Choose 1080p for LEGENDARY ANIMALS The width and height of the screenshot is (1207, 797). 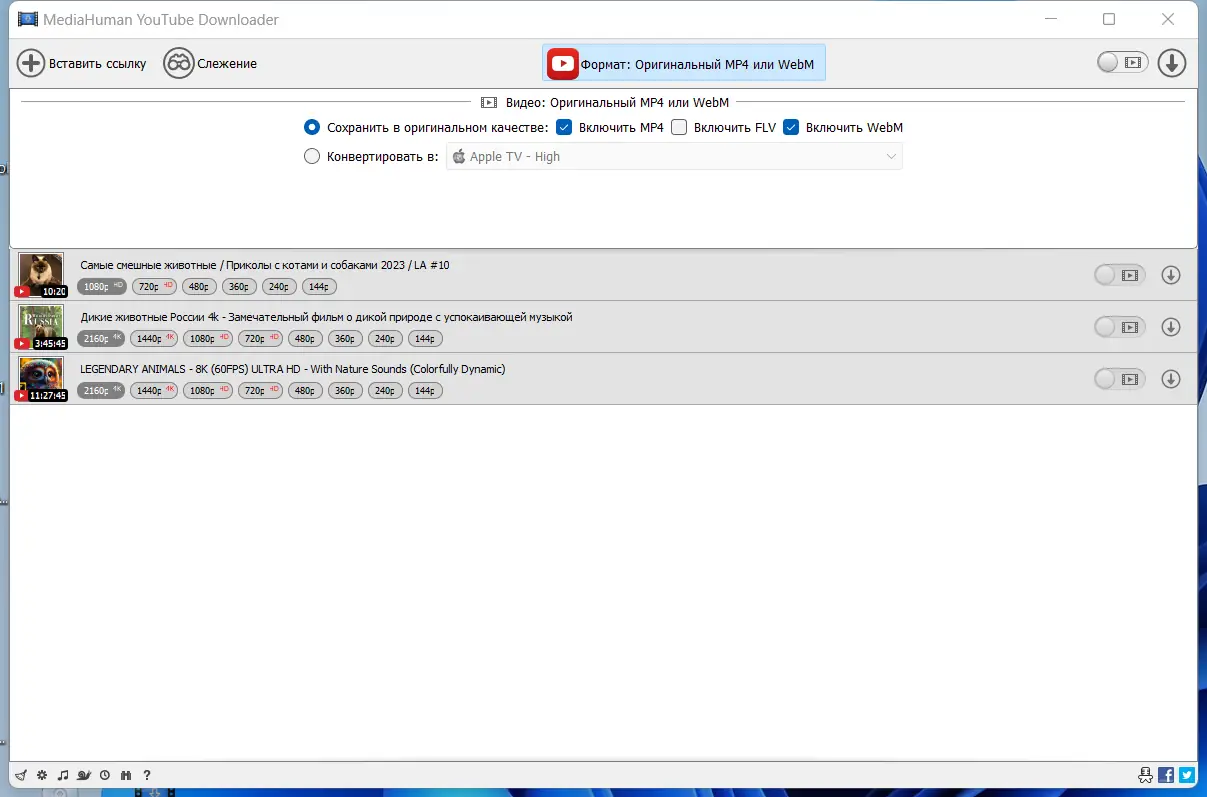[x=208, y=390]
